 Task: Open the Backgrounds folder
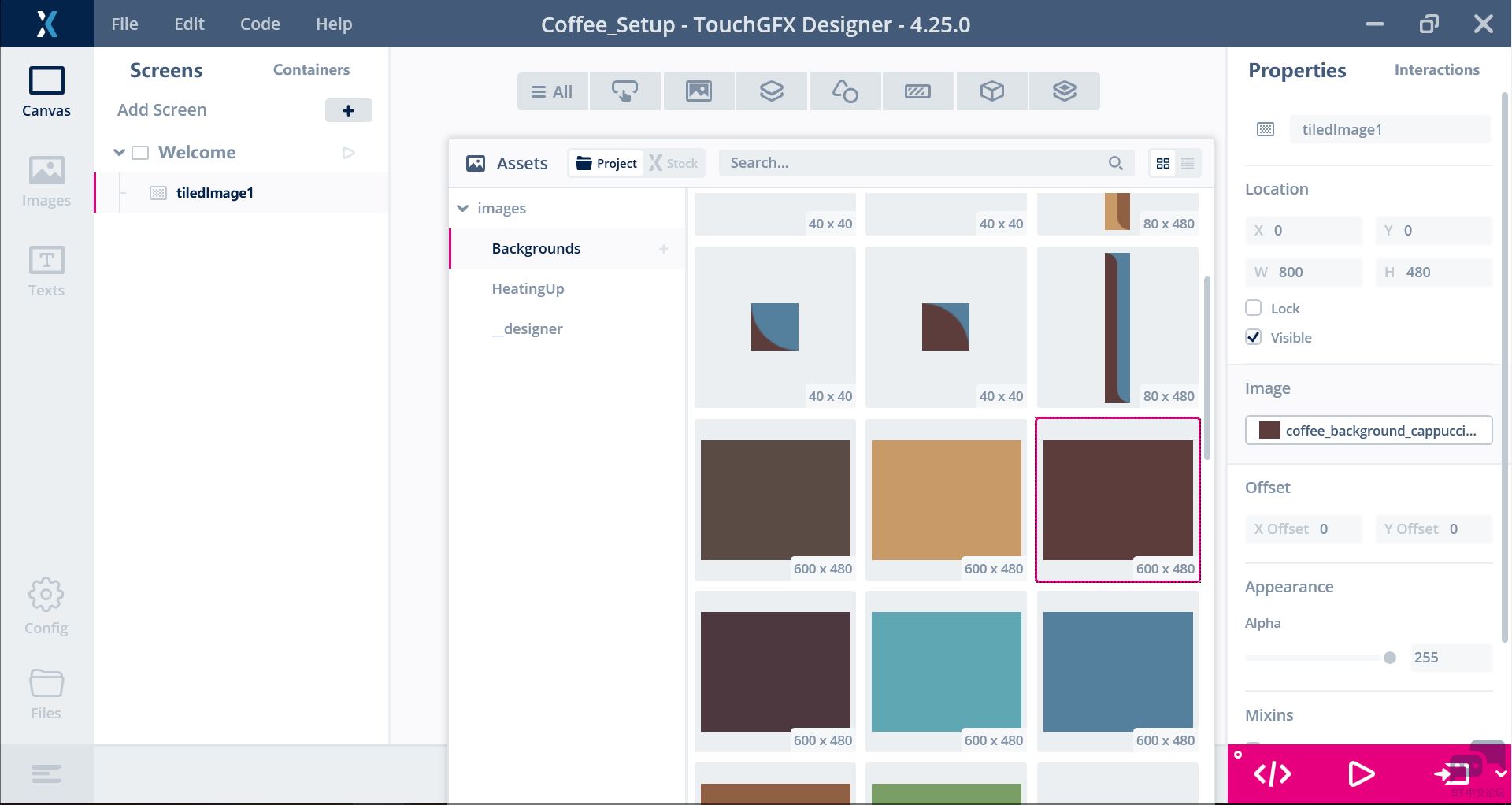pyautogui.click(x=566, y=249)
